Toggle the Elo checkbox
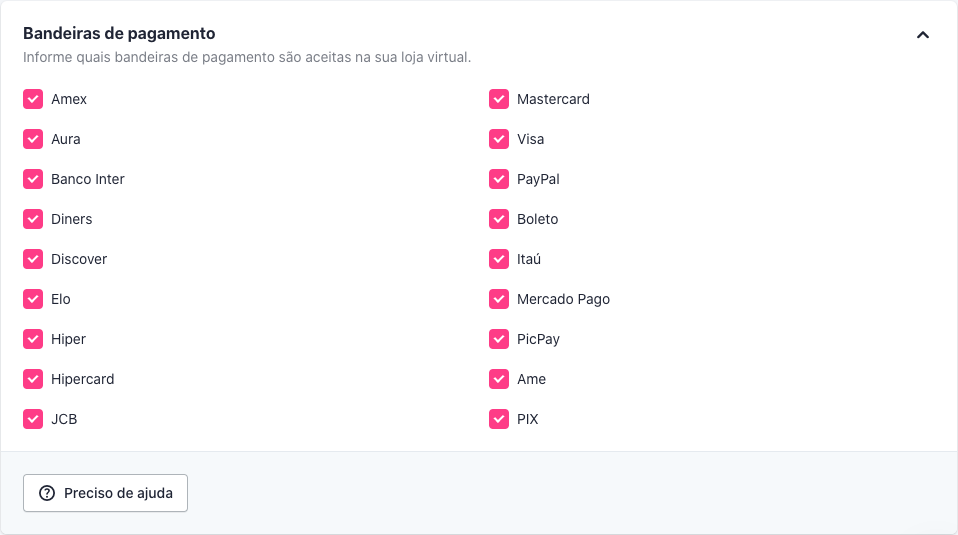Image resolution: width=958 pixels, height=535 pixels. click(x=33, y=299)
